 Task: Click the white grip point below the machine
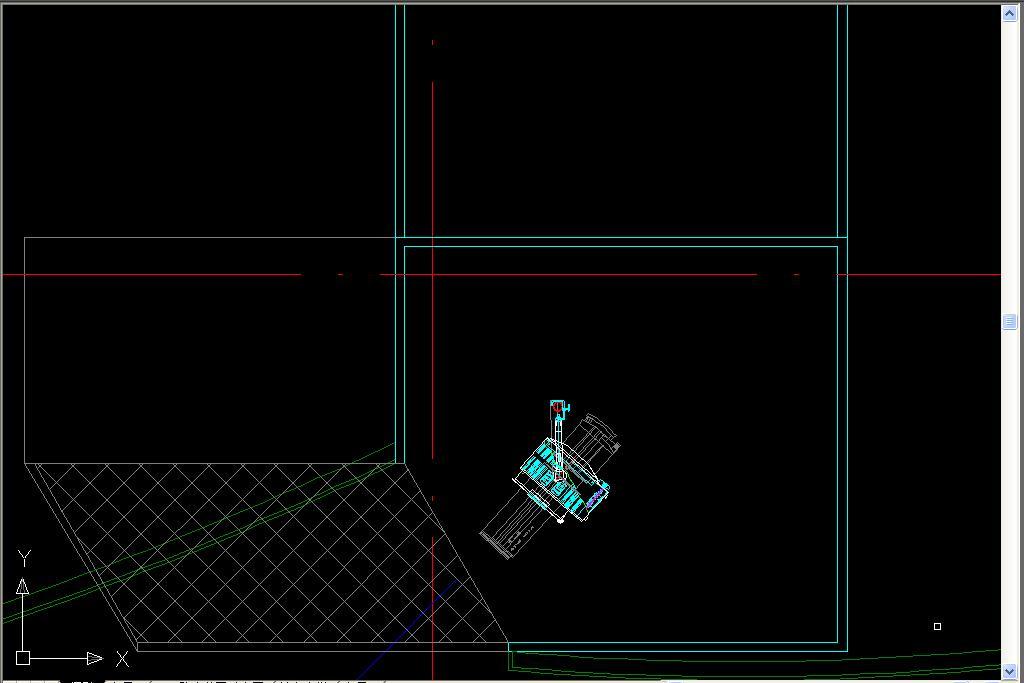(560, 520)
